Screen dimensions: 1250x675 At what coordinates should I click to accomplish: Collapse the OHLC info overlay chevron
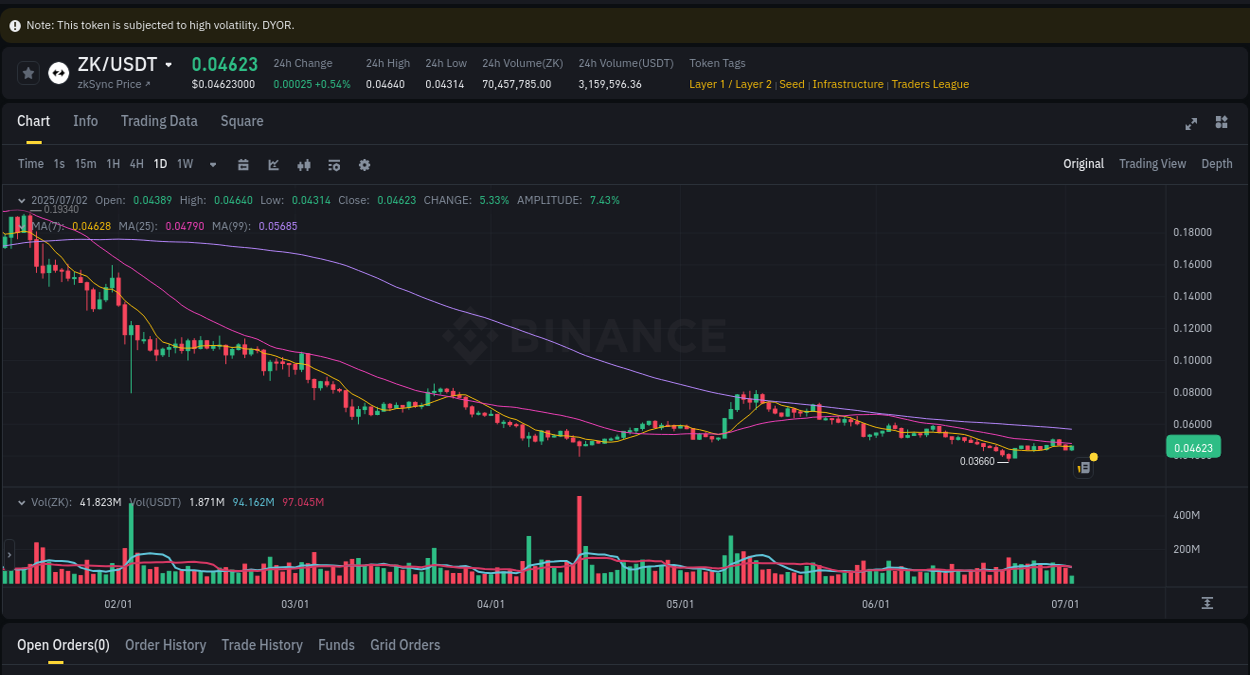(21, 200)
